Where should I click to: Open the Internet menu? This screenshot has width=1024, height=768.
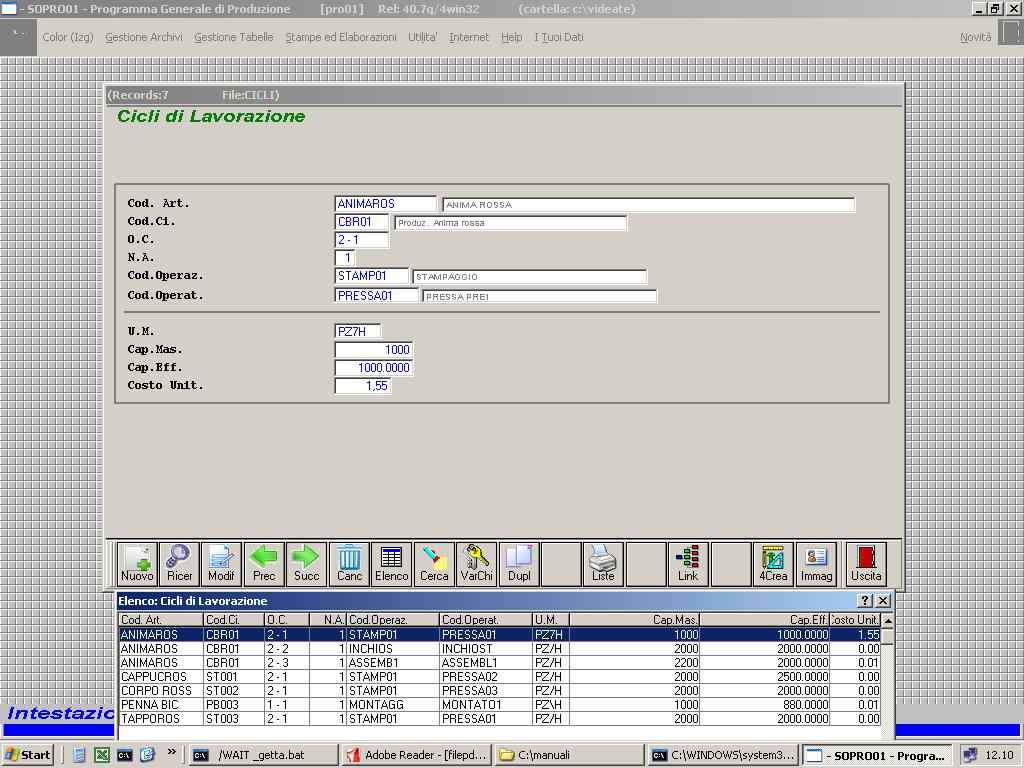click(469, 37)
